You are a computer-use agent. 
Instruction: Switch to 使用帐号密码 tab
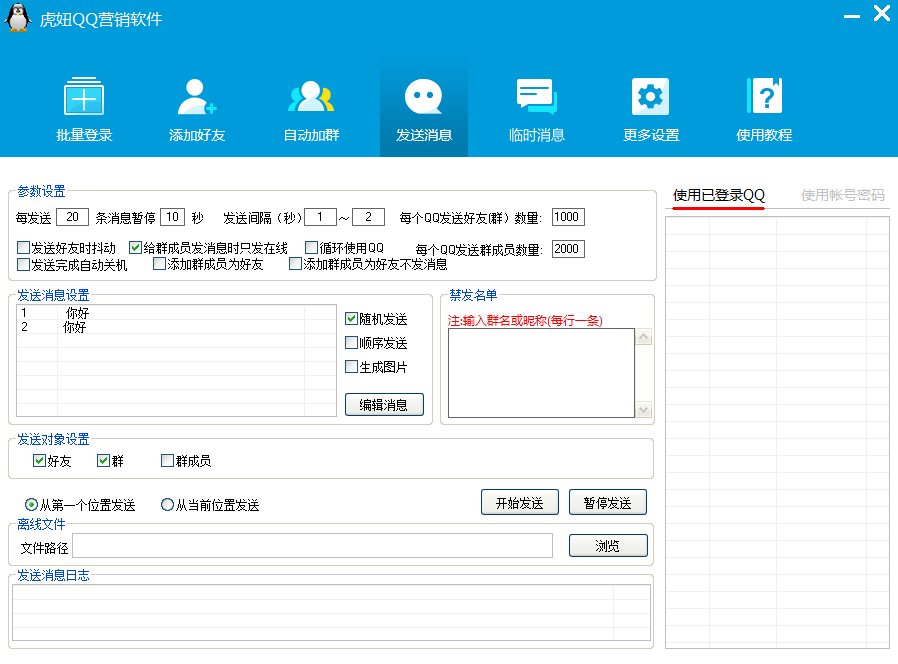tap(842, 195)
